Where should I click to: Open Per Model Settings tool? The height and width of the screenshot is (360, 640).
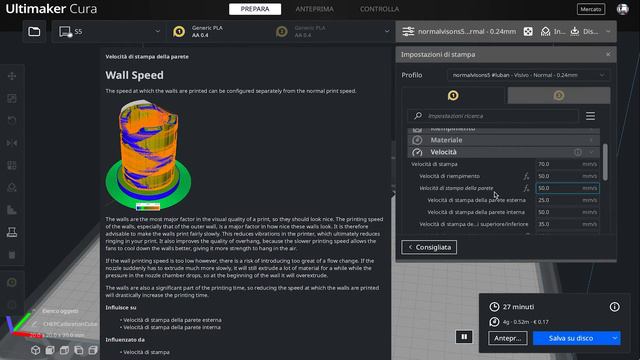pos(12,165)
